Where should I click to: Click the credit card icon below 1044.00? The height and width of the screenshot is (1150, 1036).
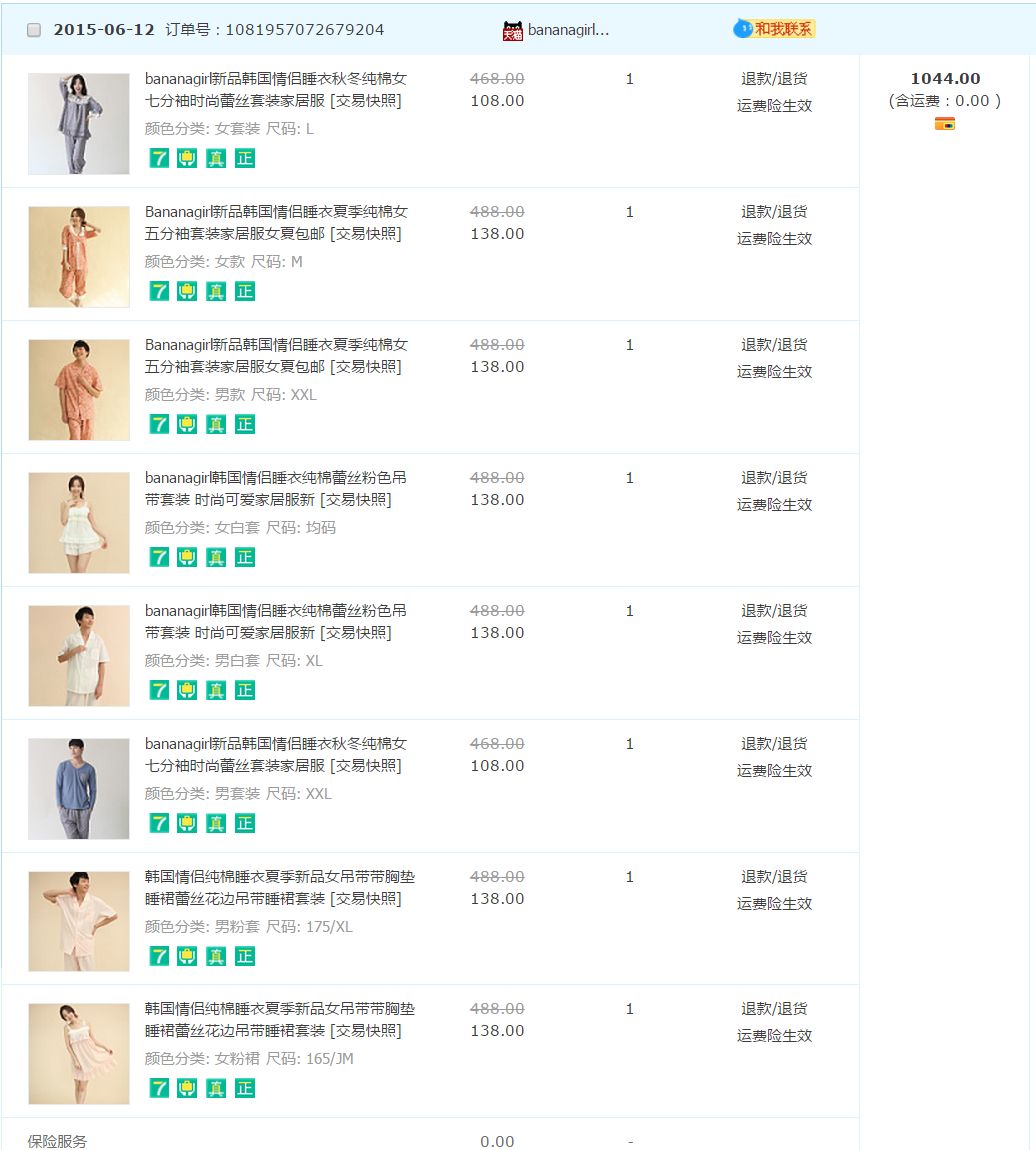(944, 124)
